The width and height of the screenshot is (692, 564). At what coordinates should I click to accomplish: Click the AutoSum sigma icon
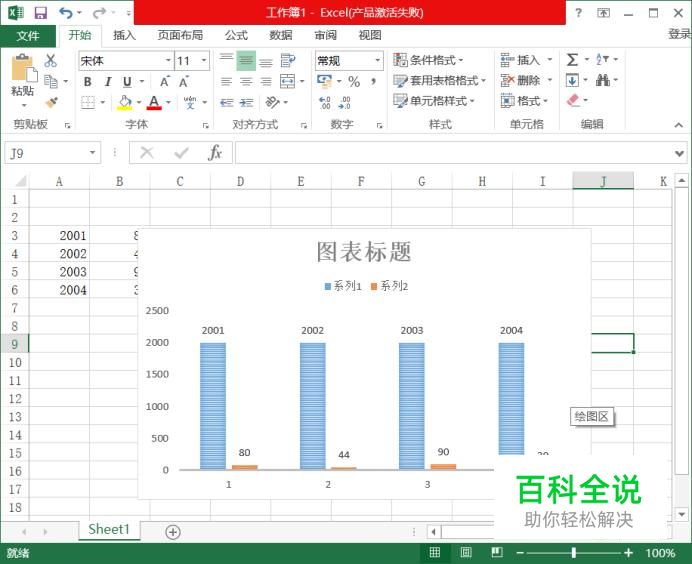coord(572,60)
